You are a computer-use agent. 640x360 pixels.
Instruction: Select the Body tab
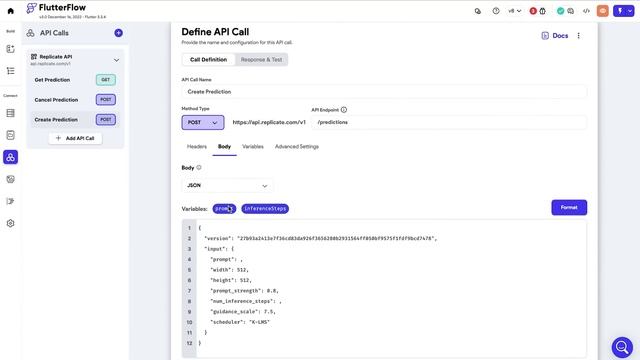tap(224, 147)
